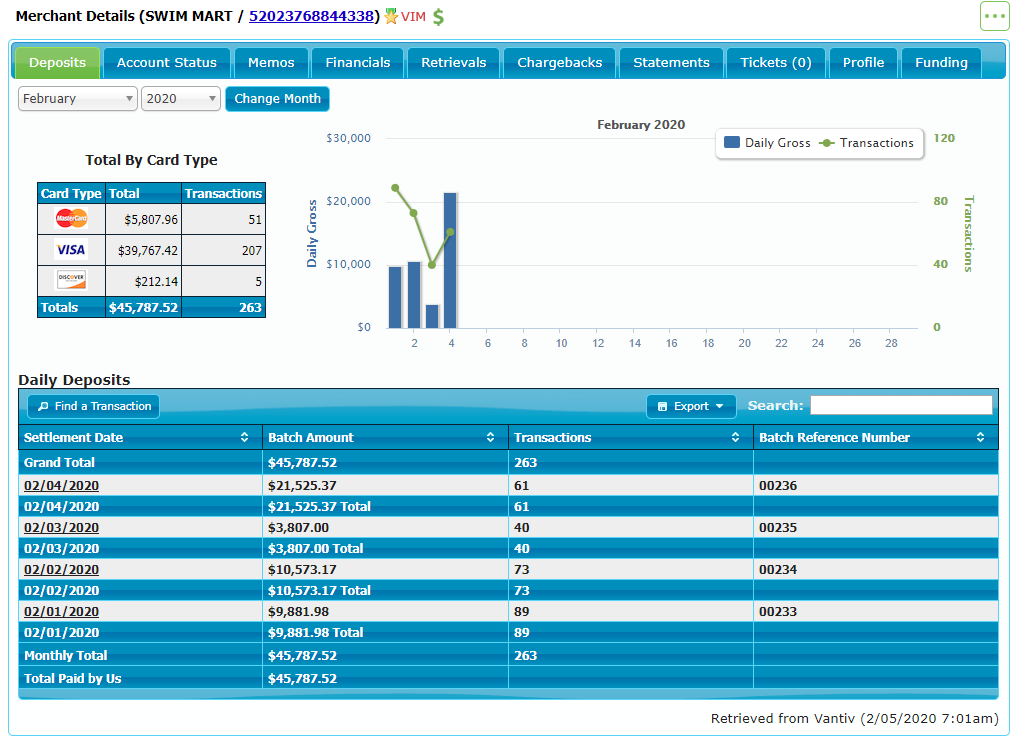Open the 2020 year dropdown
This screenshot has width=1016, height=741.
point(181,99)
